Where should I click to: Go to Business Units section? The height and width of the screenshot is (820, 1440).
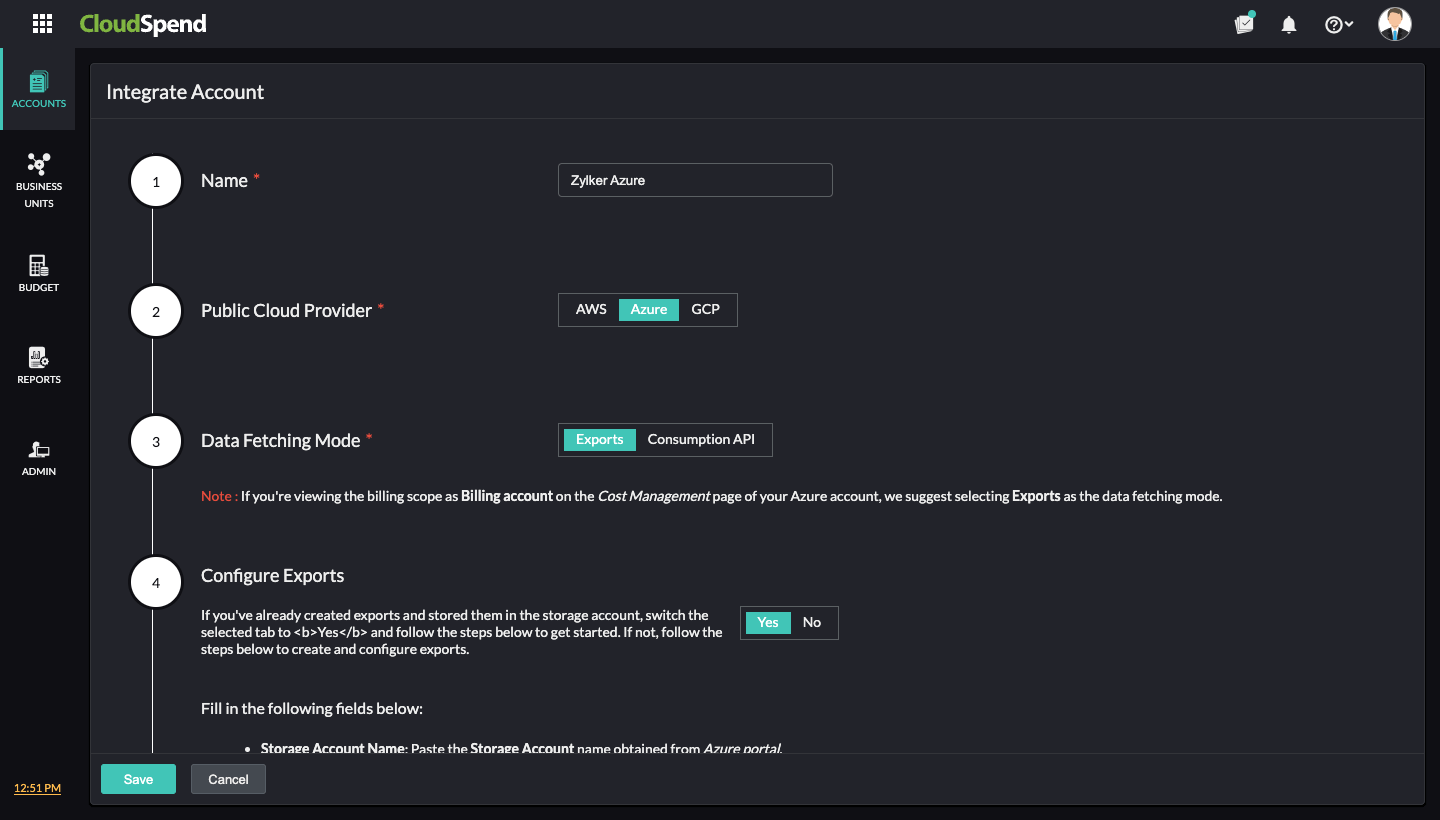[x=39, y=180]
